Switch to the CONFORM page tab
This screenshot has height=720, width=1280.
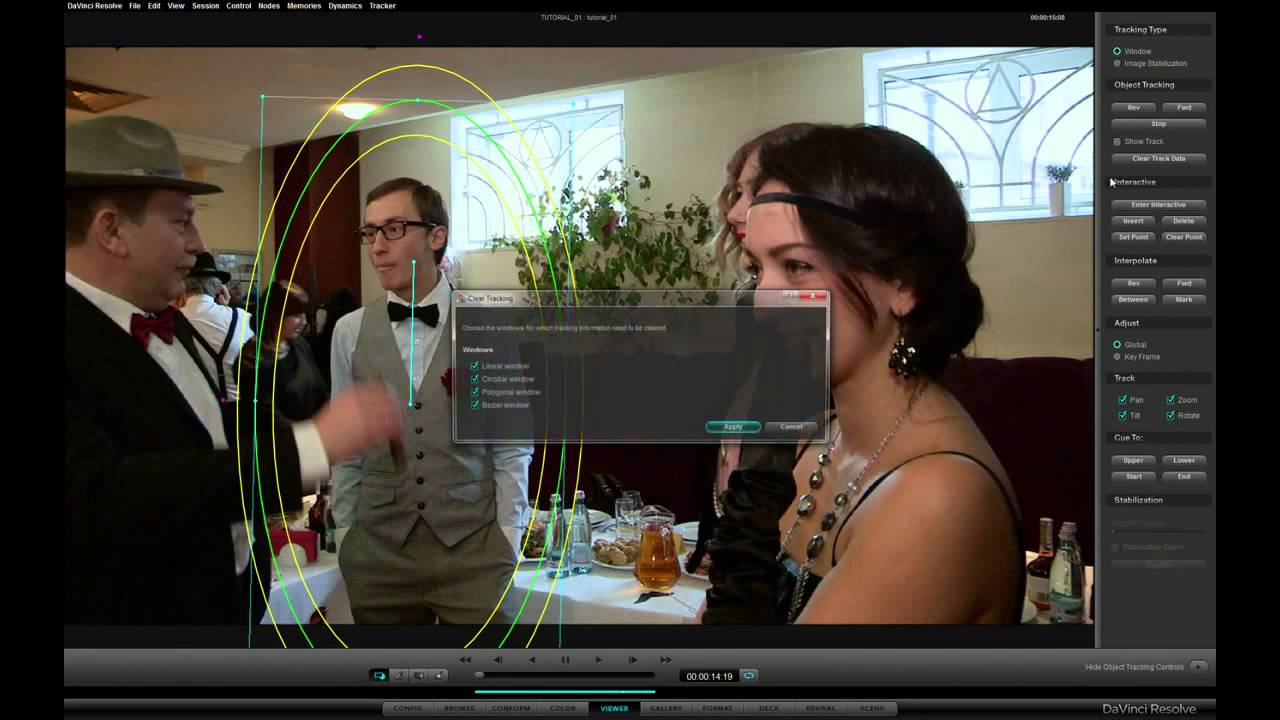pos(511,708)
